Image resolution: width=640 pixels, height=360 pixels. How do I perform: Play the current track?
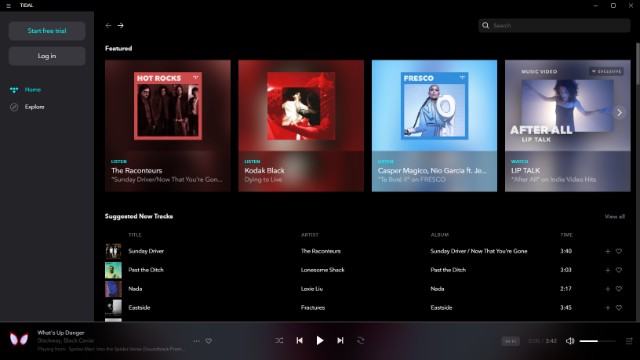tap(320, 340)
